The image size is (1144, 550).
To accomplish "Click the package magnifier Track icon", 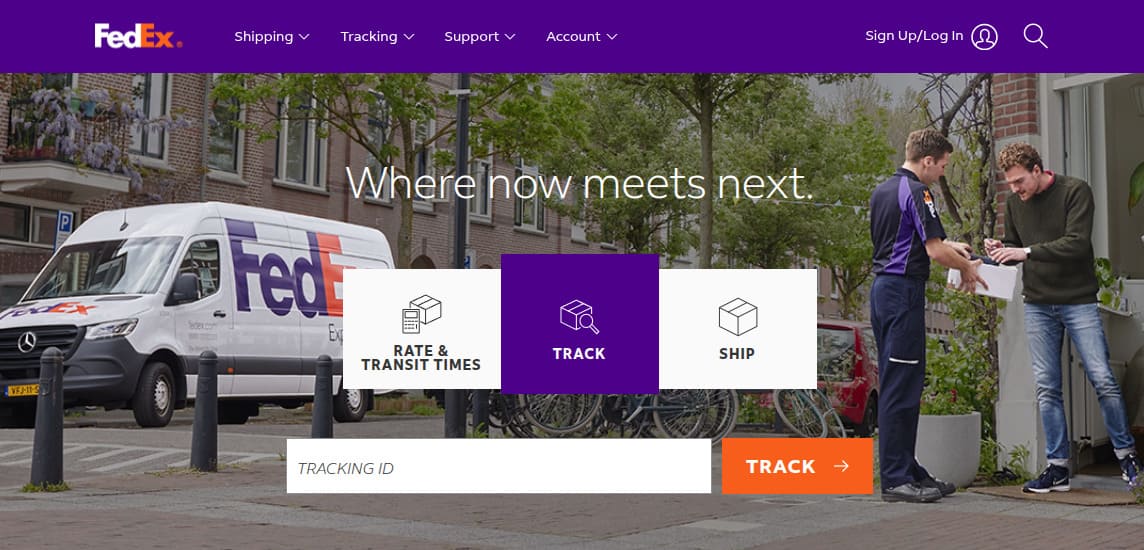I will [579, 317].
